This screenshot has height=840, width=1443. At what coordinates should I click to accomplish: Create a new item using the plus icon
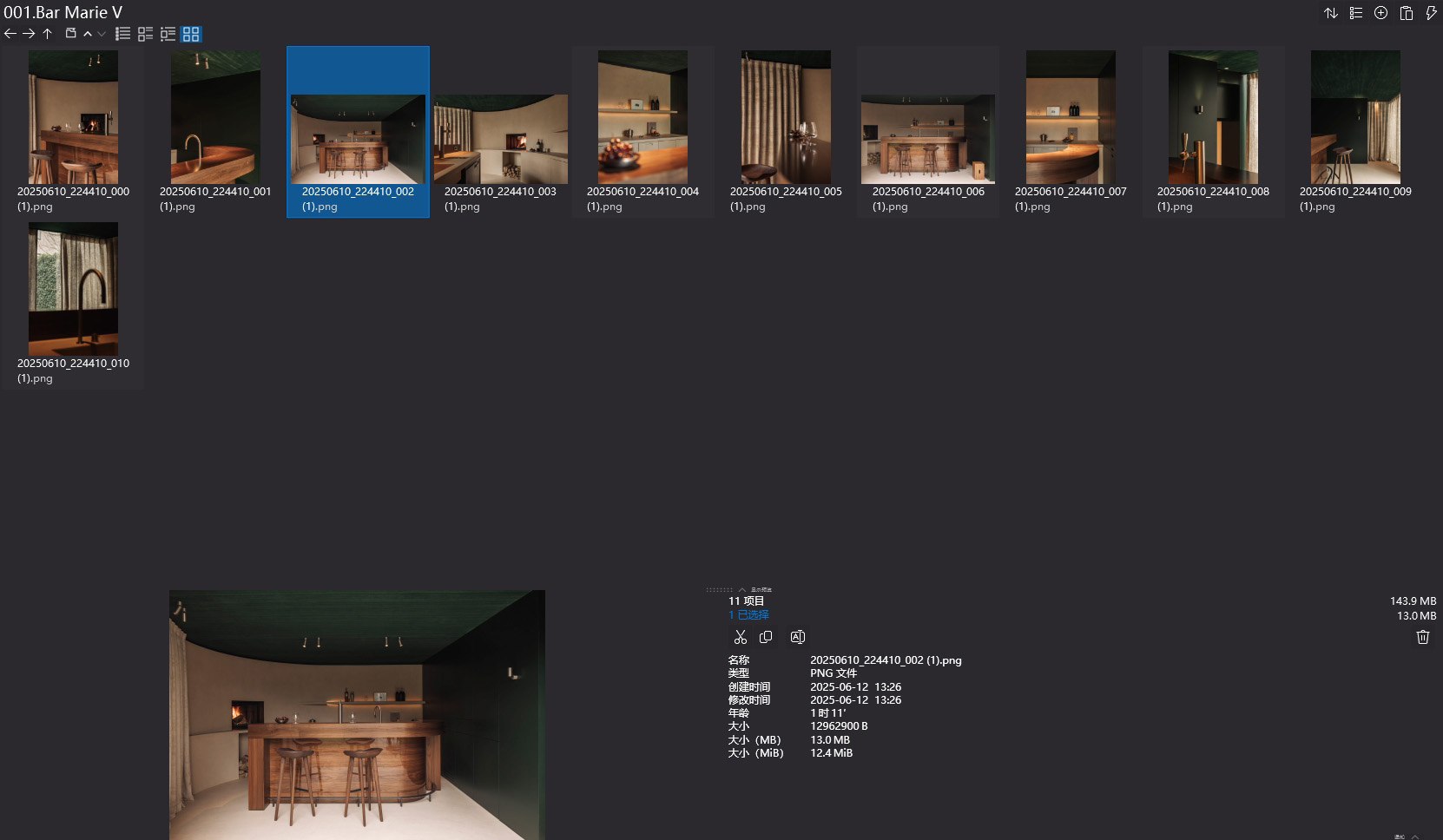pos(1380,13)
